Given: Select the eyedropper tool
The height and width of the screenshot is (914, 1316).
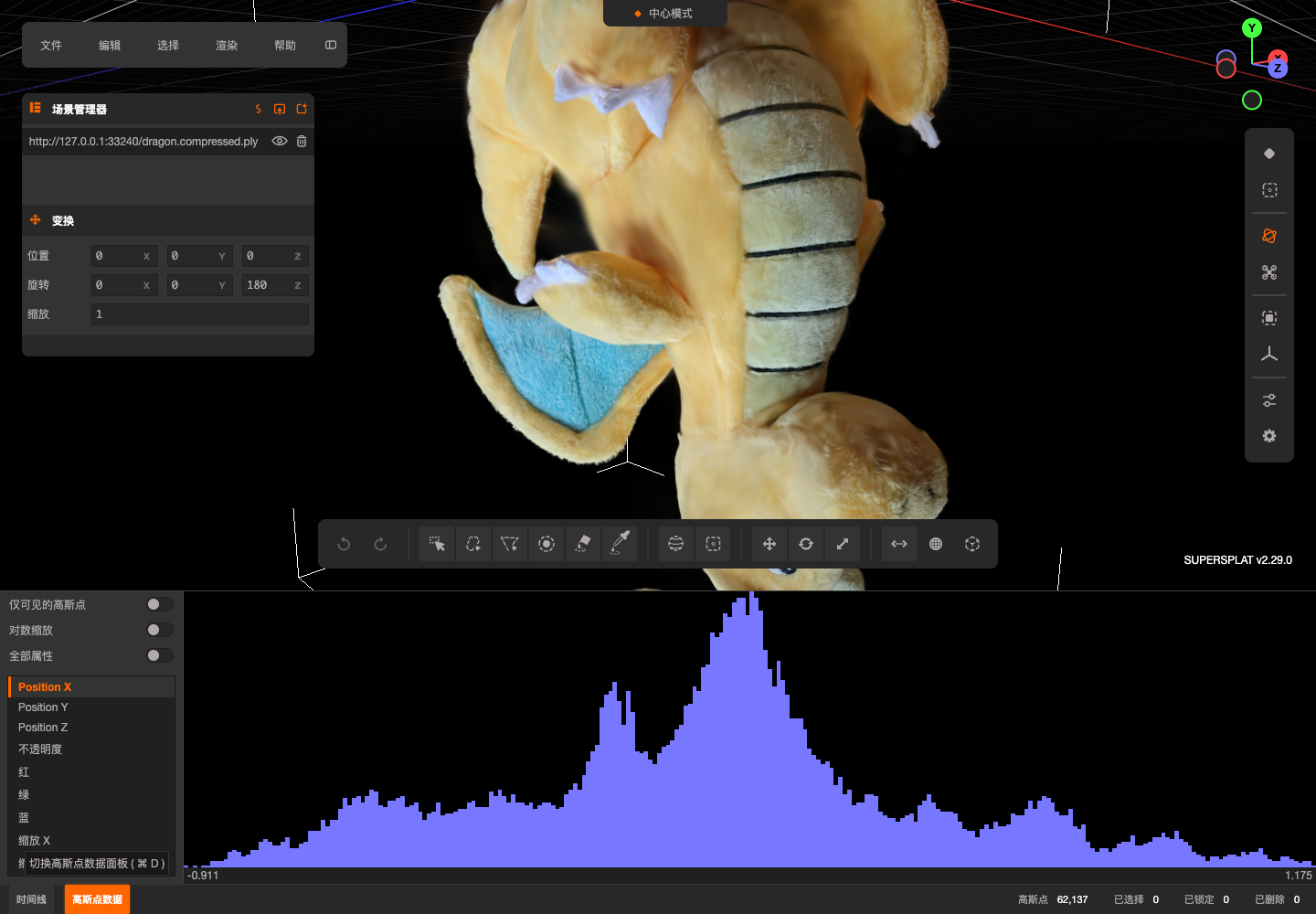Looking at the screenshot, I should (620, 544).
